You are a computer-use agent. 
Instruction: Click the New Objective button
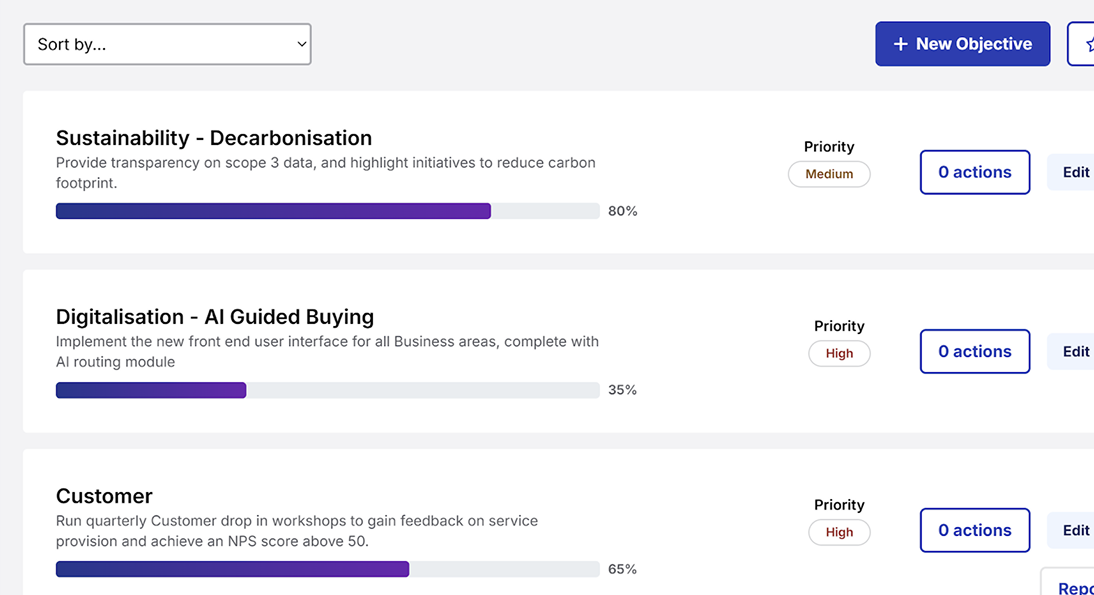962,44
